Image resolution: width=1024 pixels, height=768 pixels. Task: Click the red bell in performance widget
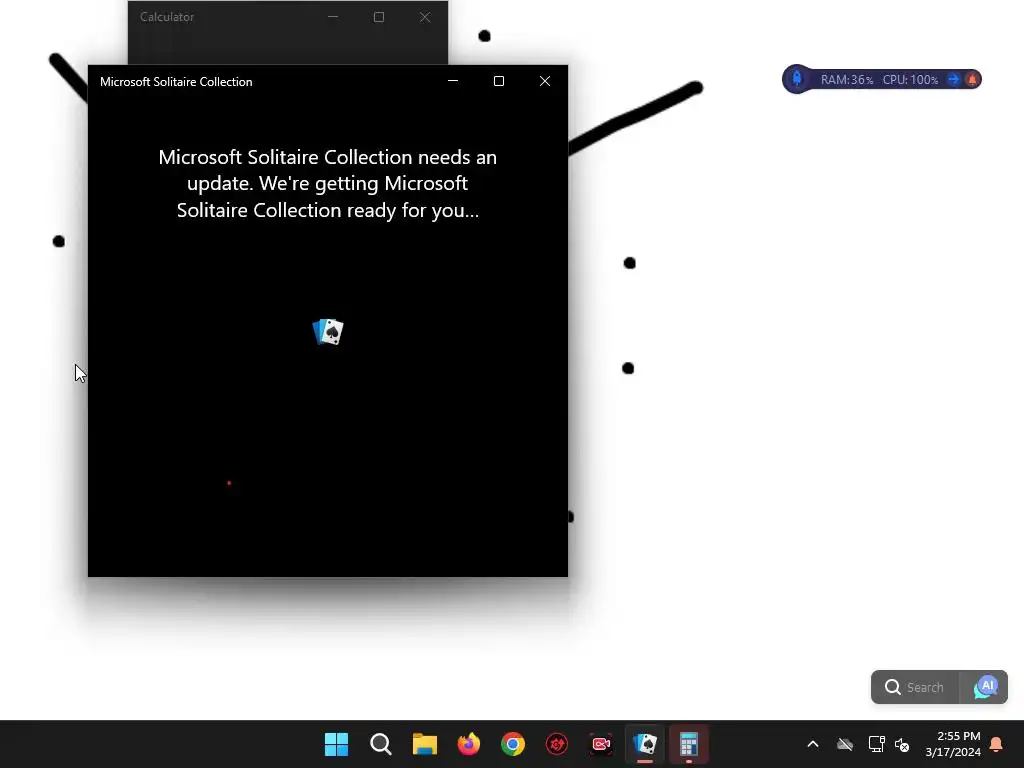coord(972,80)
